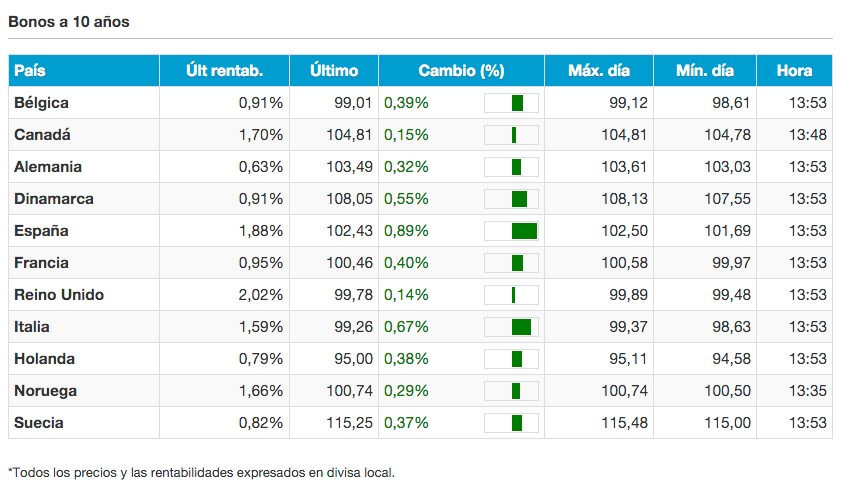The width and height of the screenshot is (842, 489).
Task: Click the Máx. día column header
Action: pyautogui.click(x=598, y=71)
